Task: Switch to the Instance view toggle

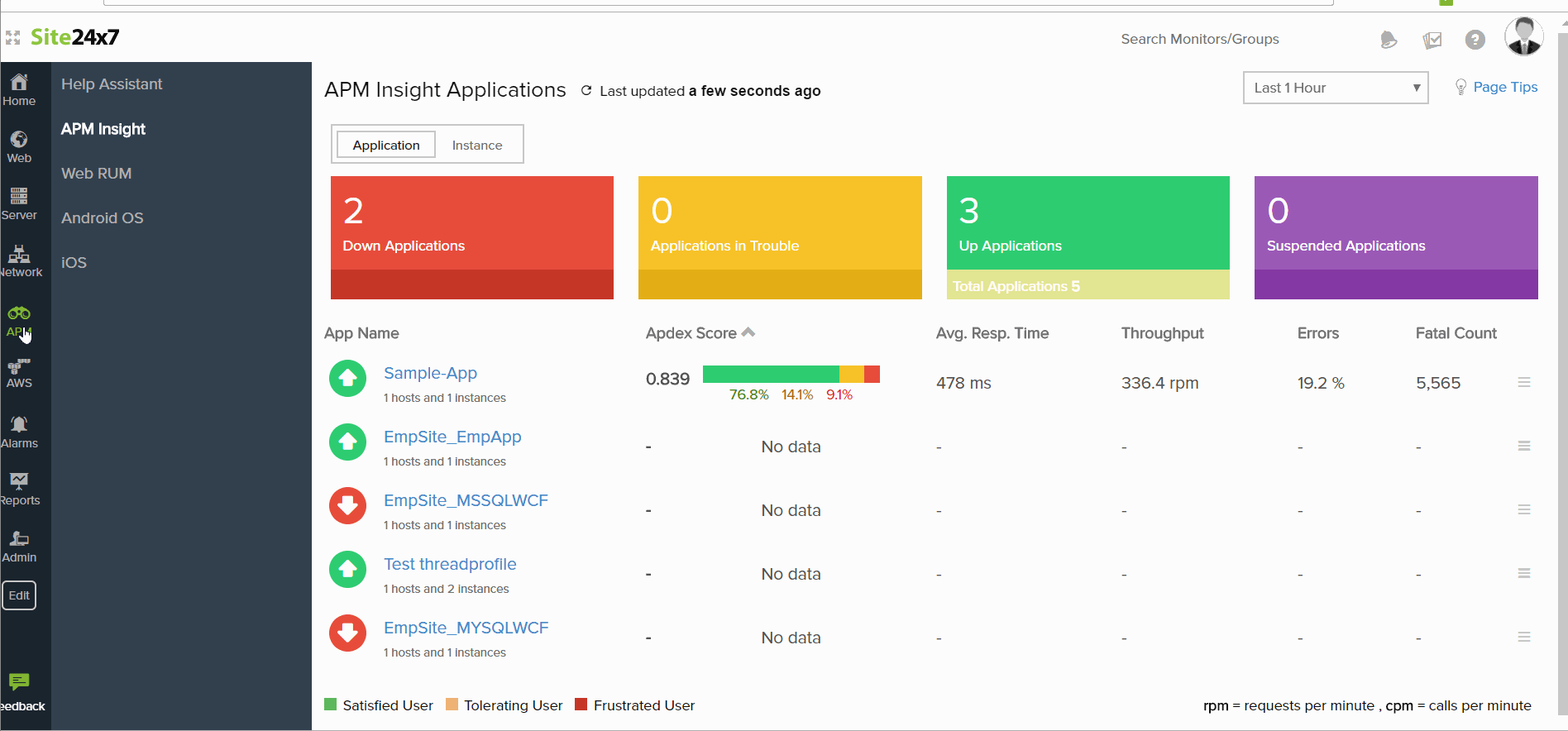Action: [477, 146]
